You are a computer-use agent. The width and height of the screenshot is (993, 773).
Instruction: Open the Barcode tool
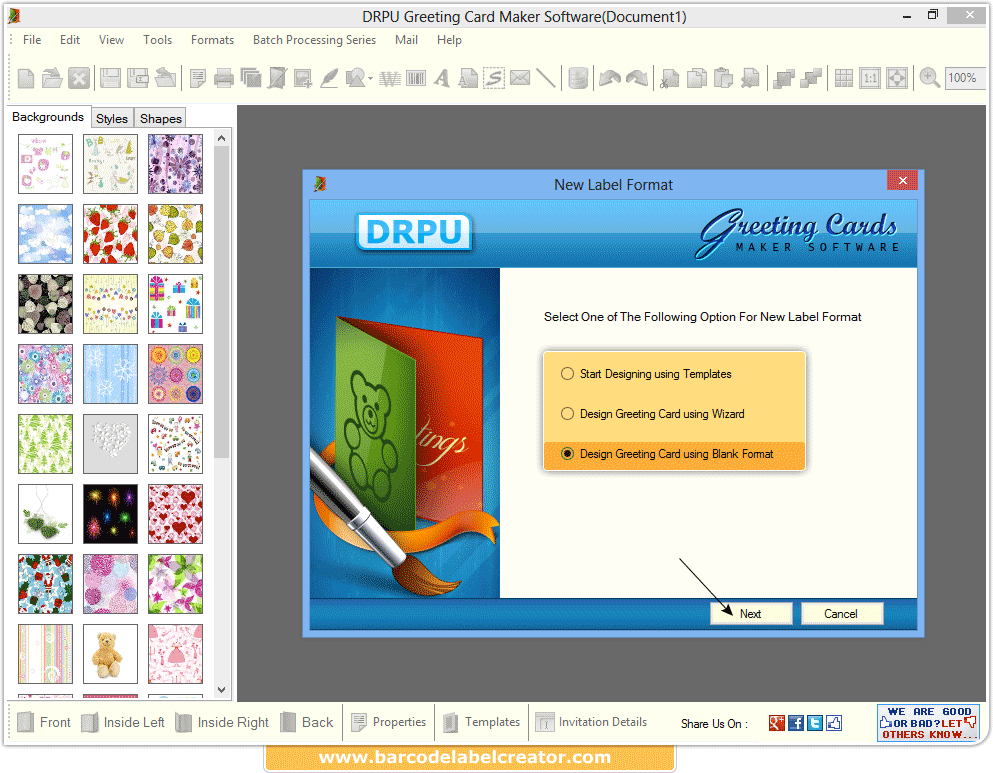point(414,77)
